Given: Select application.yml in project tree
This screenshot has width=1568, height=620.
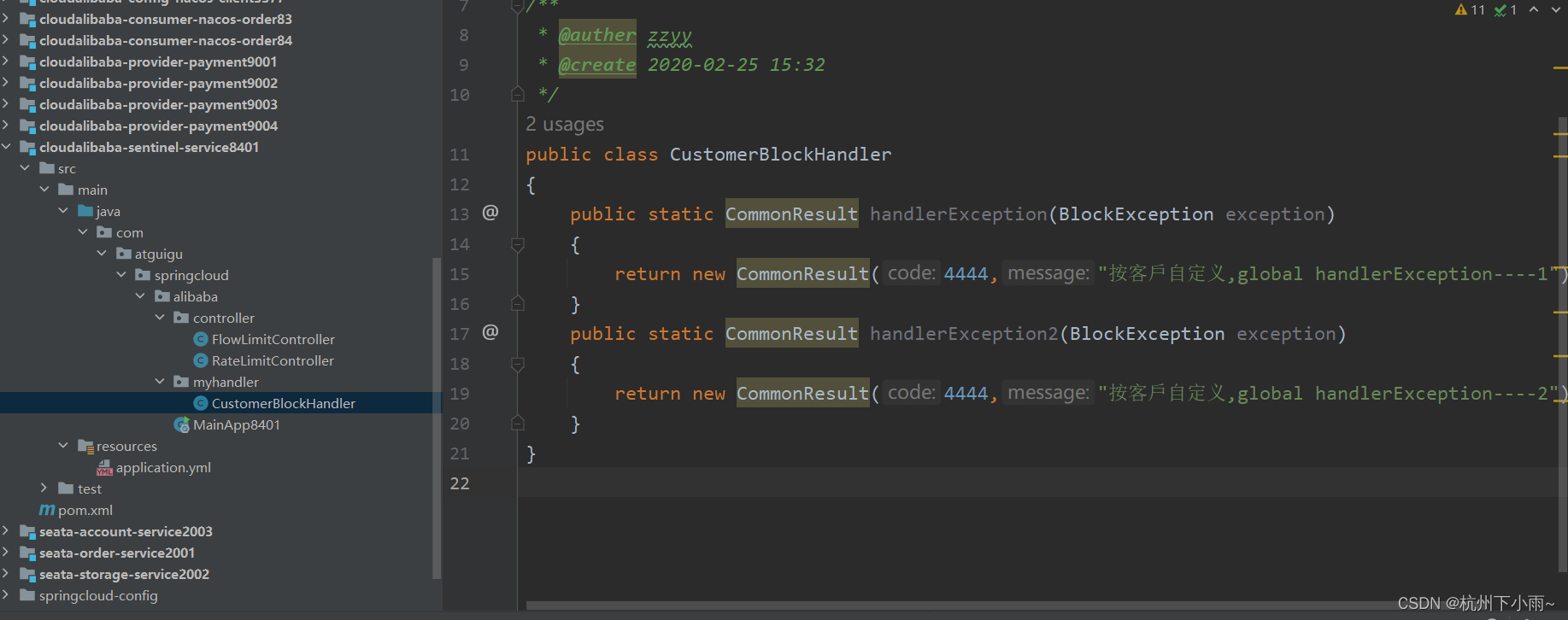Looking at the screenshot, I should (x=163, y=467).
